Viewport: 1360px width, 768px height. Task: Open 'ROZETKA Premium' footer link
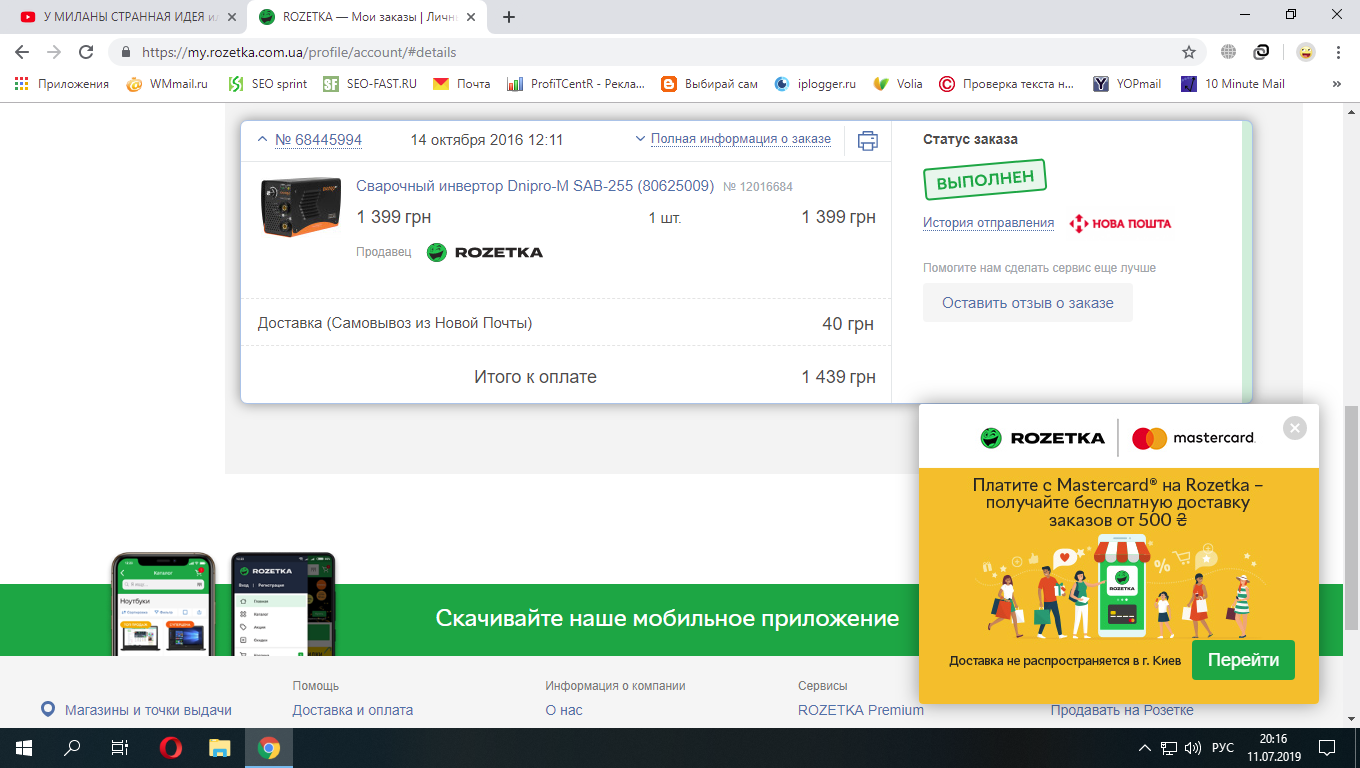click(x=861, y=710)
